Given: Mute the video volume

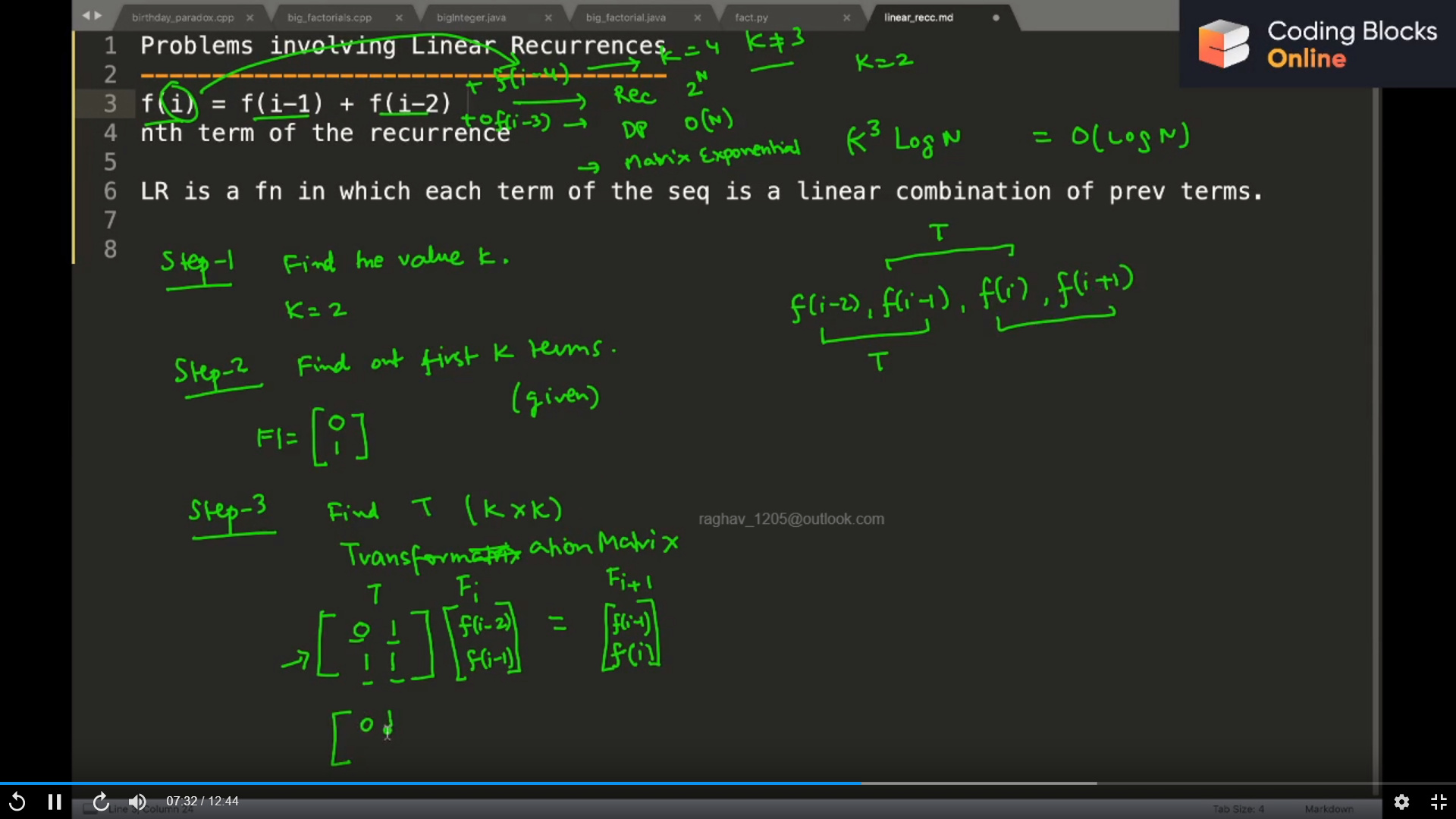Looking at the screenshot, I should coord(137,802).
